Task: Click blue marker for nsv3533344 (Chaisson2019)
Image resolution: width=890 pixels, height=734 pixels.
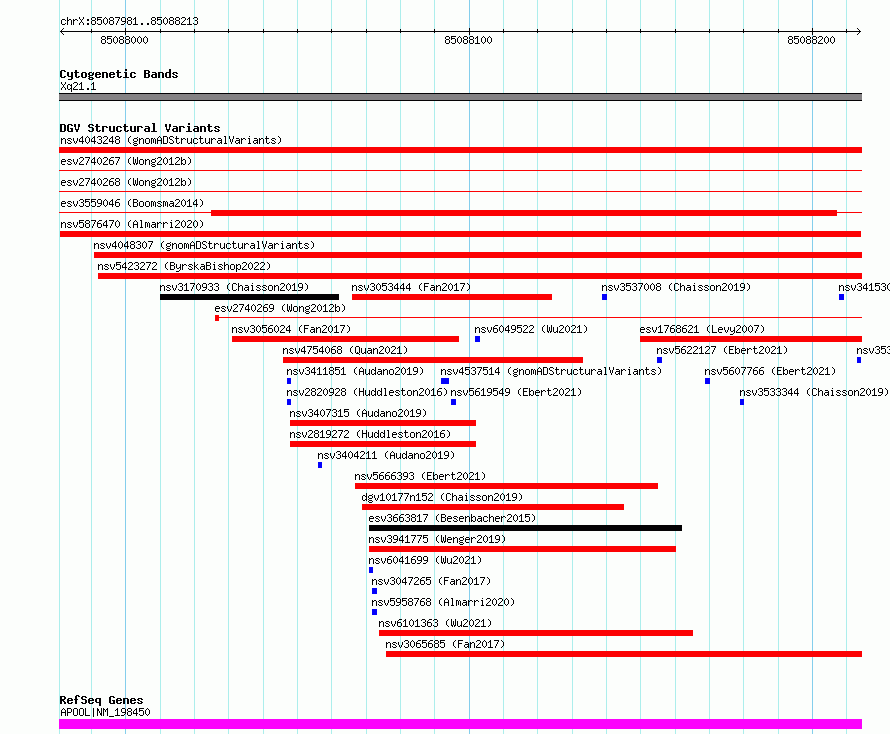Action: coord(742,402)
